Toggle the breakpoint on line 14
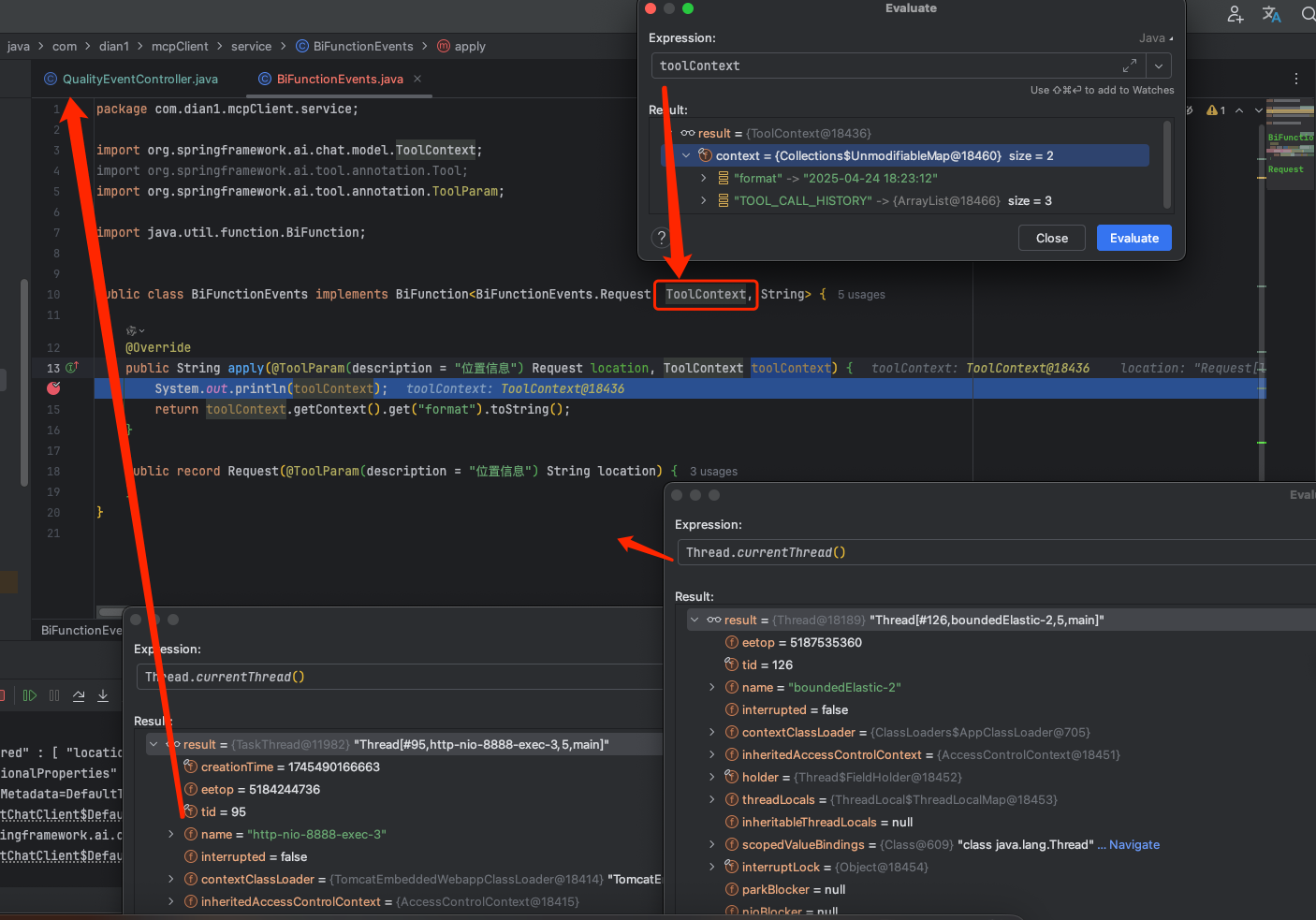 click(x=53, y=388)
